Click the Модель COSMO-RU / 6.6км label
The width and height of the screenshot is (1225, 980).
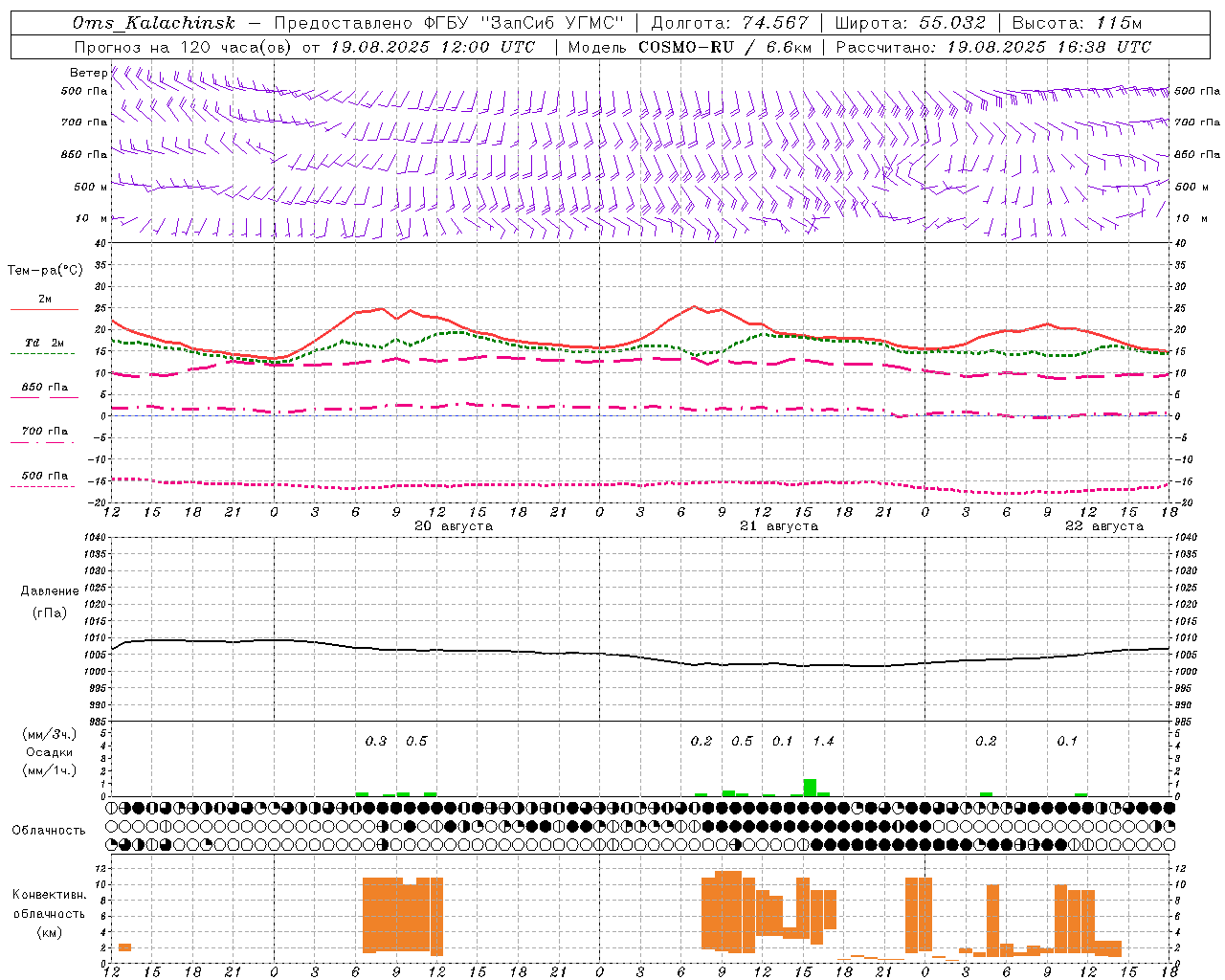[x=690, y=47]
